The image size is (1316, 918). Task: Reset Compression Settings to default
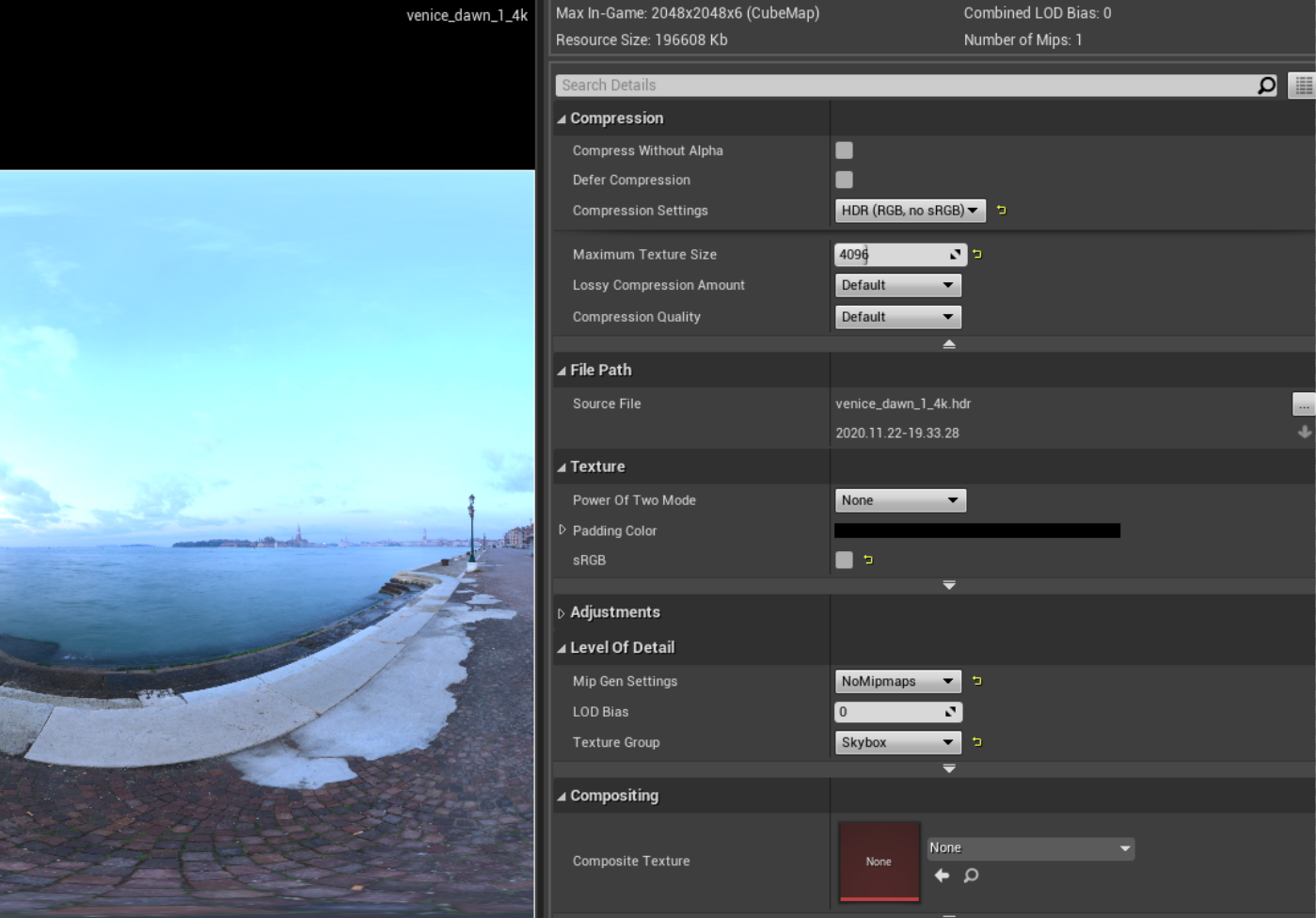(1002, 211)
